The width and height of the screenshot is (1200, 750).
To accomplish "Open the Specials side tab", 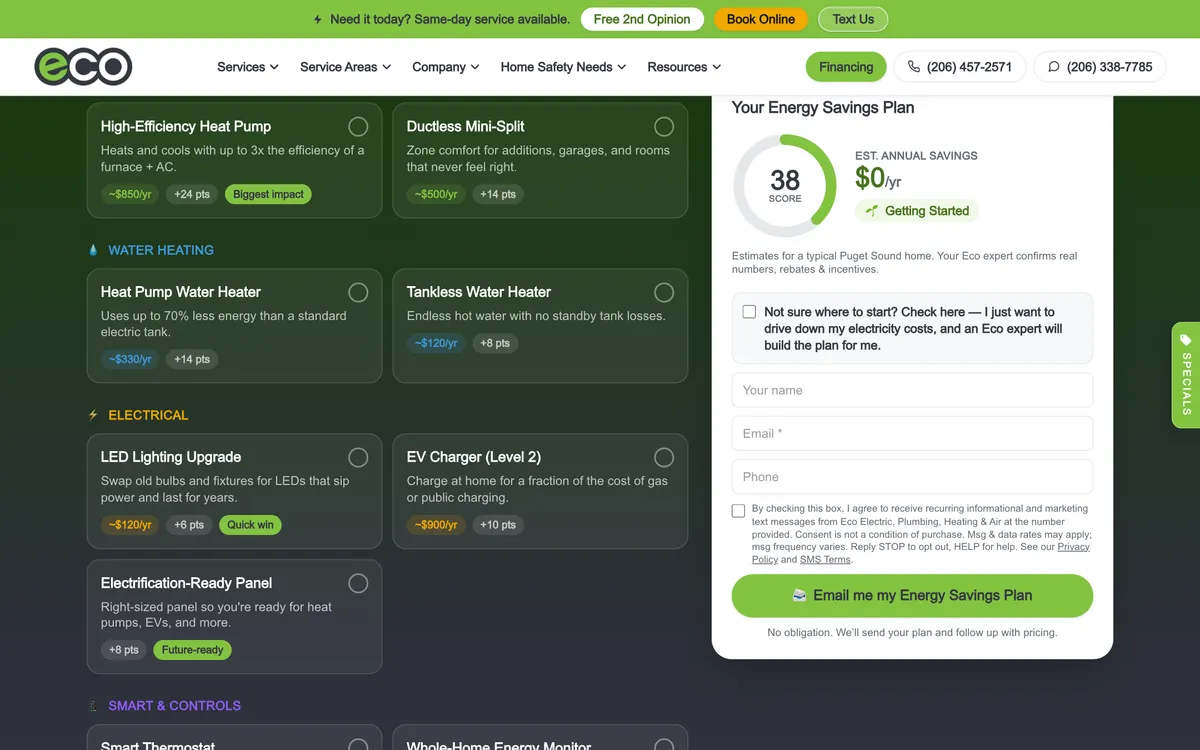I will [1186, 375].
